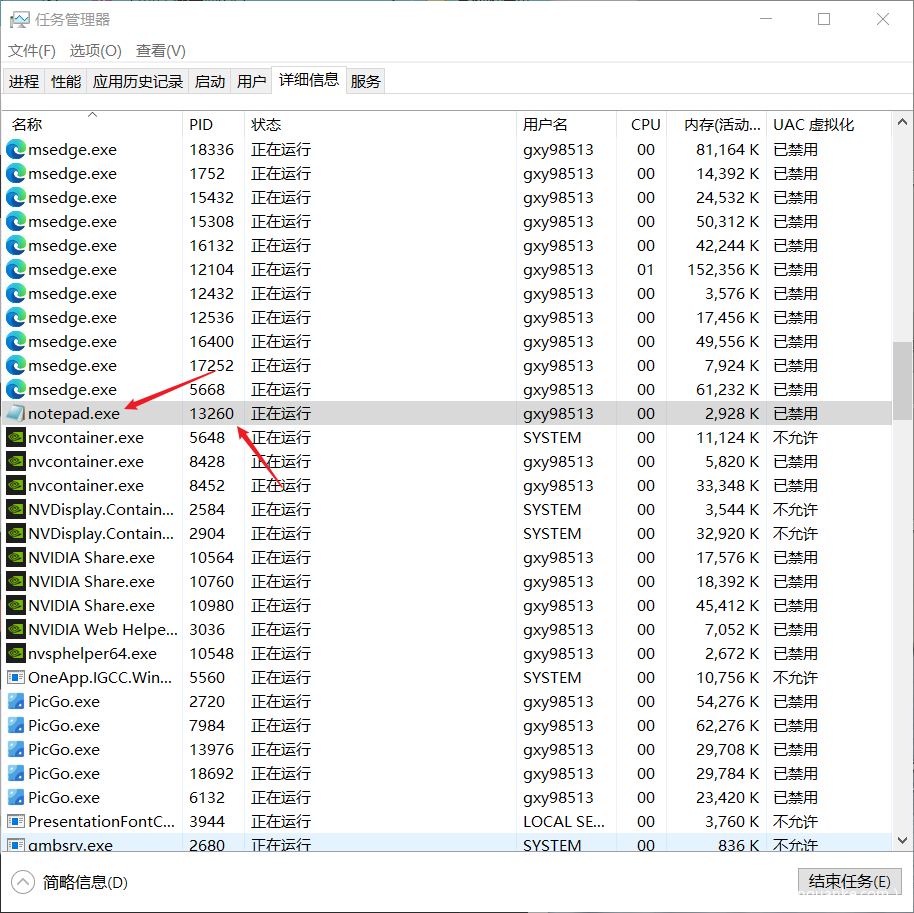Sort by the CPU column header
The image size is (914, 913).
pyautogui.click(x=641, y=124)
